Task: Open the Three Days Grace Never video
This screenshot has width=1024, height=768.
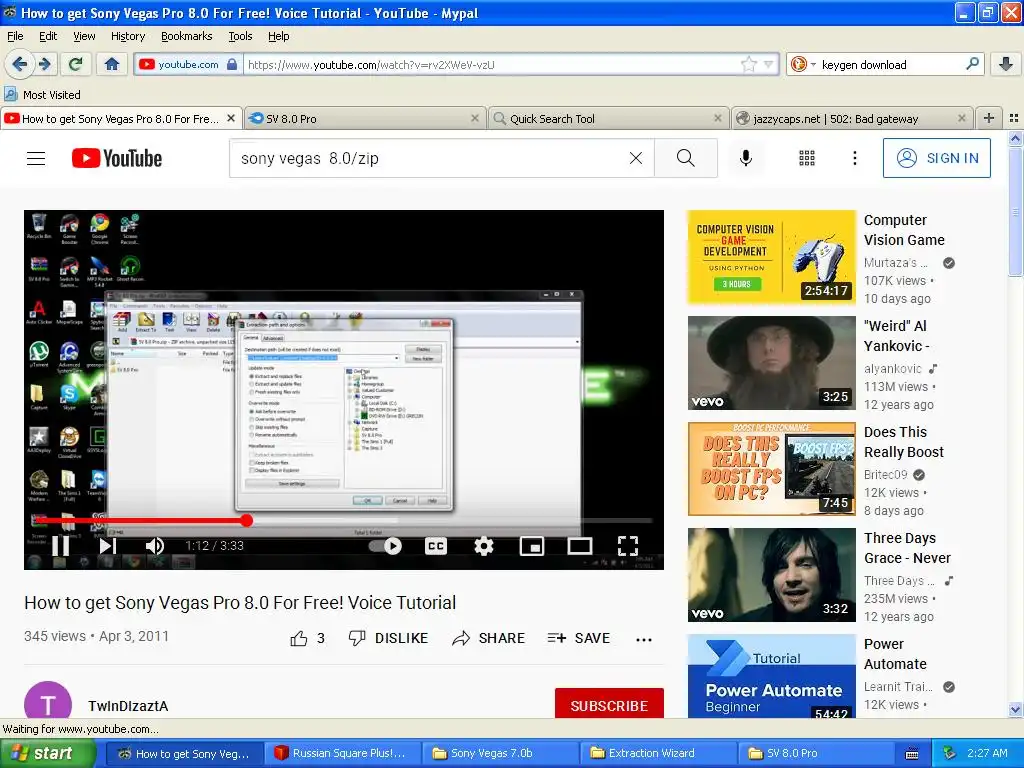Action: coord(771,575)
